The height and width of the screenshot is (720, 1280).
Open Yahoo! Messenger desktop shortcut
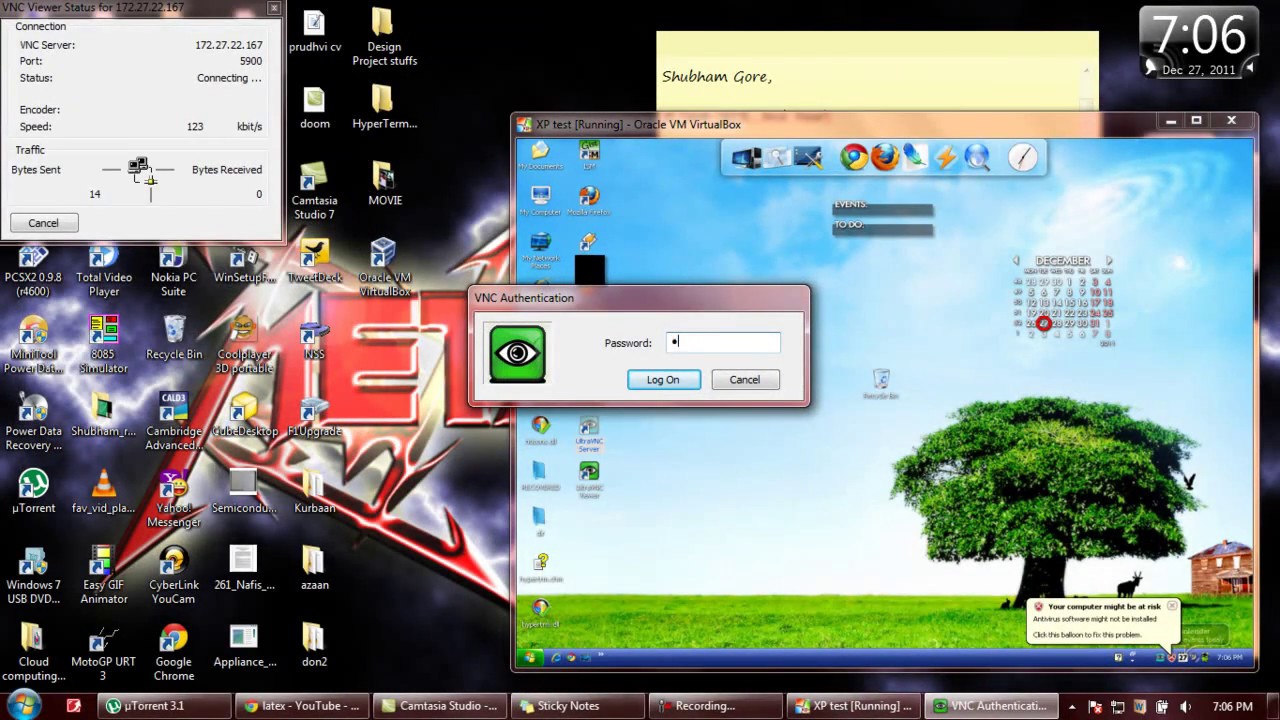coord(173,498)
